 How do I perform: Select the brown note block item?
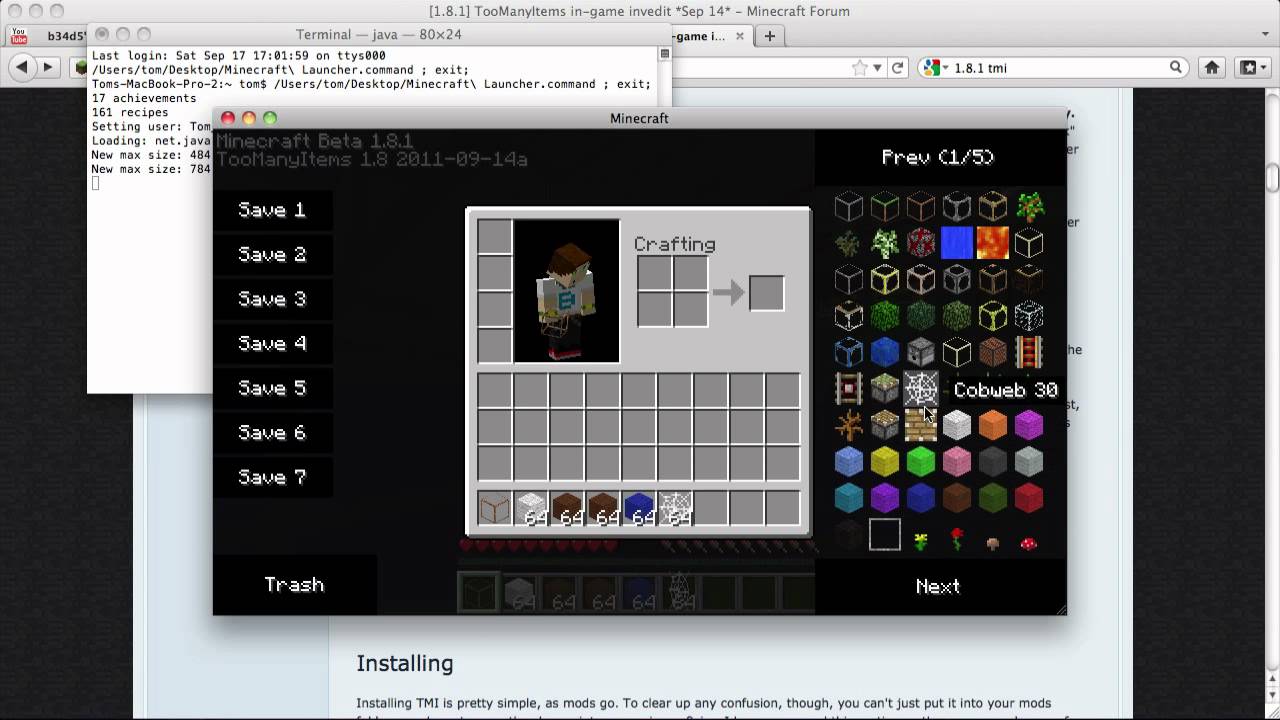tap(993, 351)
